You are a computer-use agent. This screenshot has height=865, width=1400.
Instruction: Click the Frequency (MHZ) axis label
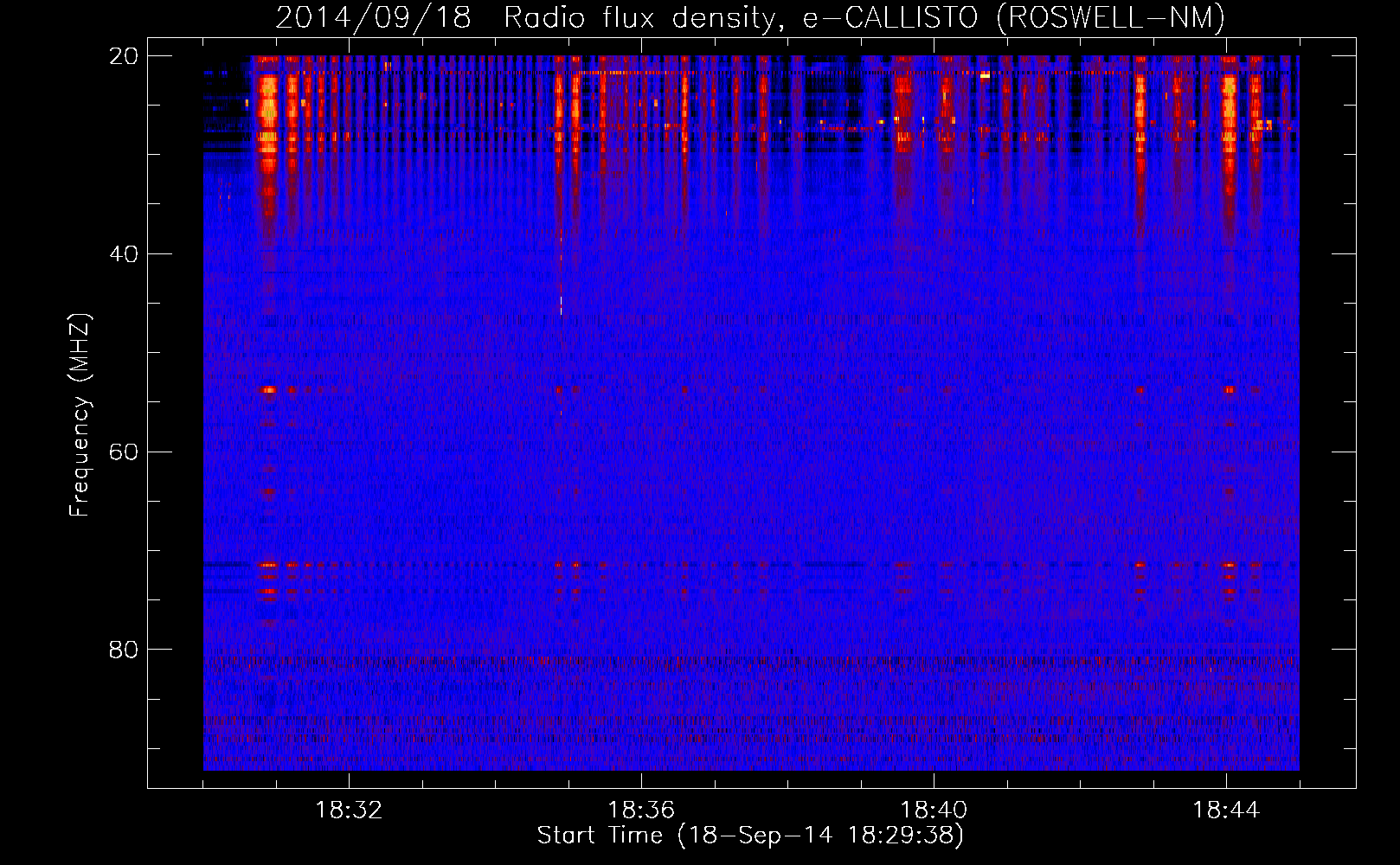tap(80, 415)
